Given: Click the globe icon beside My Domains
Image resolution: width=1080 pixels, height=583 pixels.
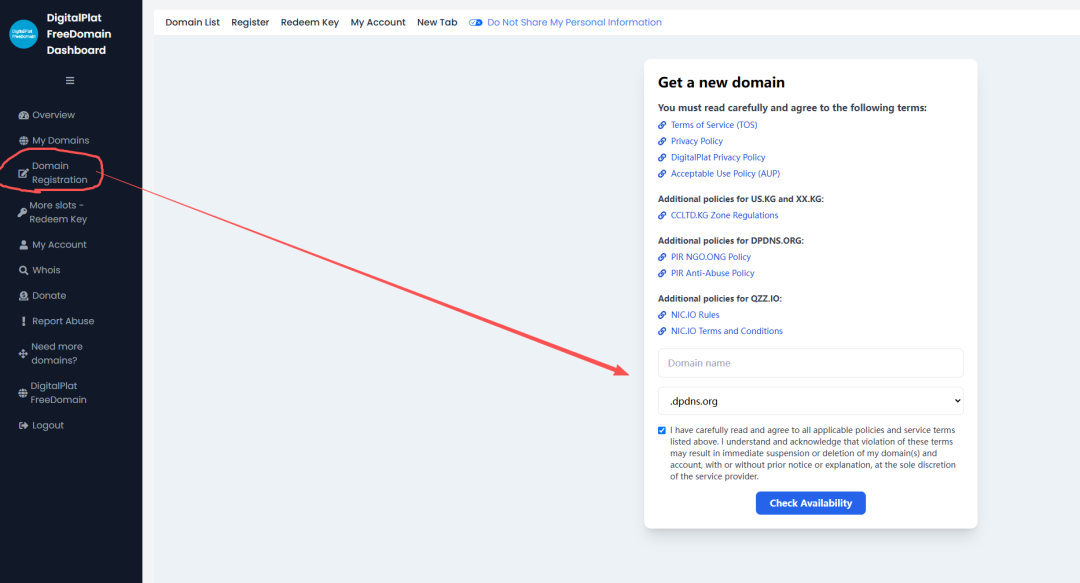Looking at the screenshot, I should (24, 141).
